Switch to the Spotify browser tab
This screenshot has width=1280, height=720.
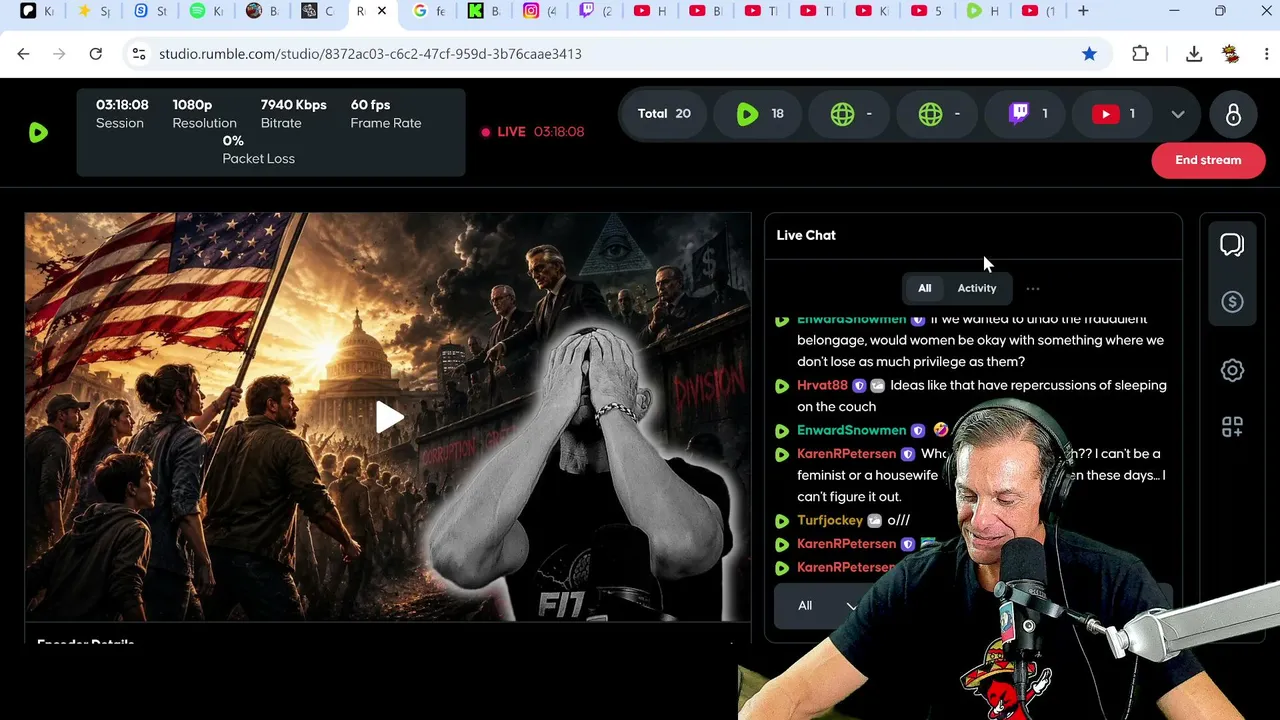point(207,11)
